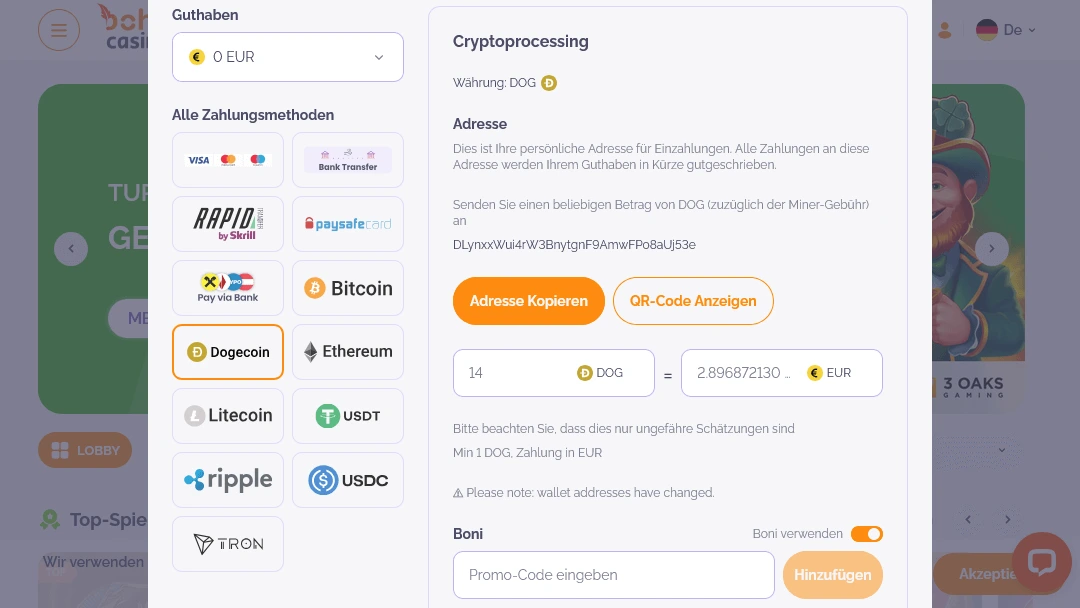Pick USDT payment tile
Image resolution: width=1080 pixels, height=608 pixels.
tap(348, 416)
